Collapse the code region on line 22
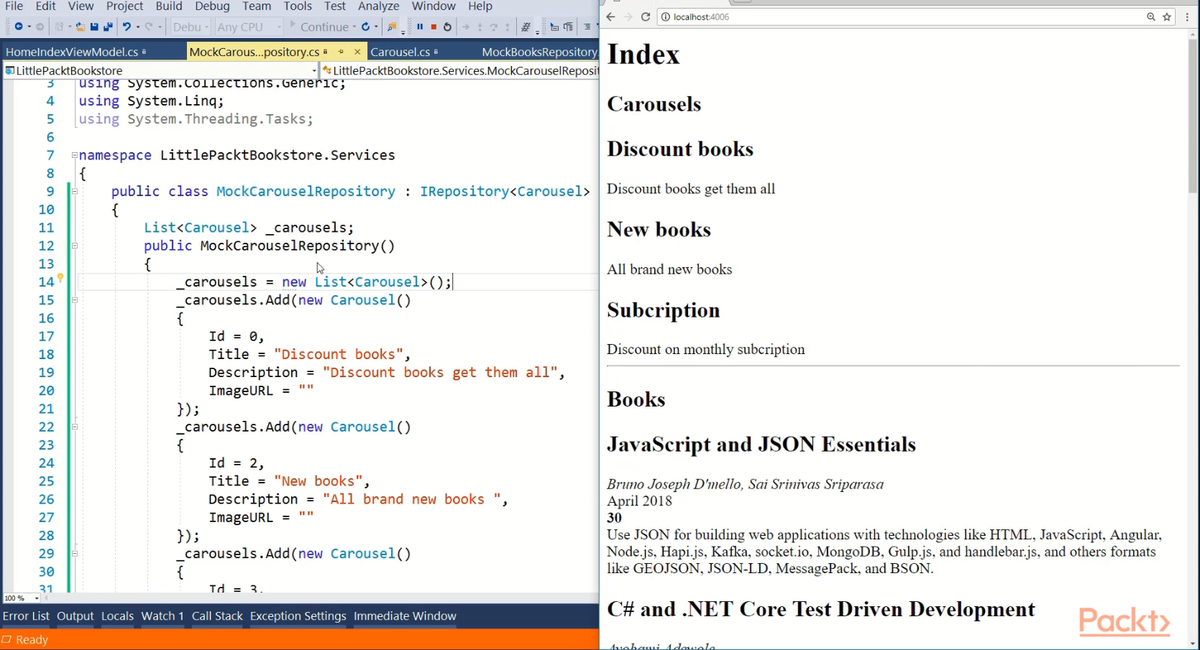The image size is (1200, 650). (74, 427)
